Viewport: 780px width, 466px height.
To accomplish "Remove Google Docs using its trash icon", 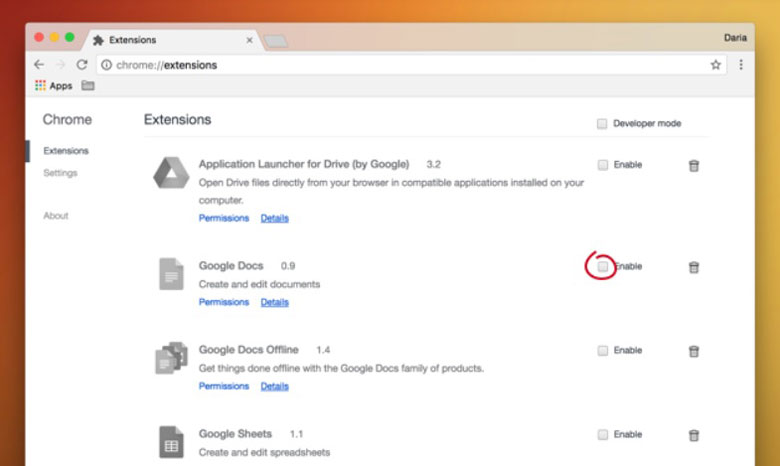I will tap(693, 267).
